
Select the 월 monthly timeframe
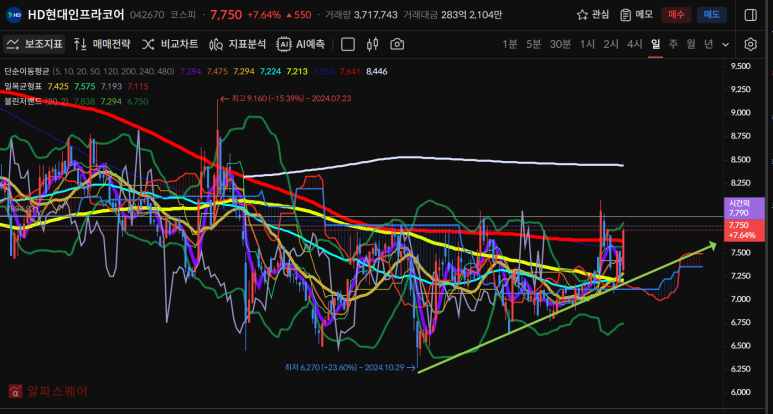pyautogui.click(x=691, y=44)
